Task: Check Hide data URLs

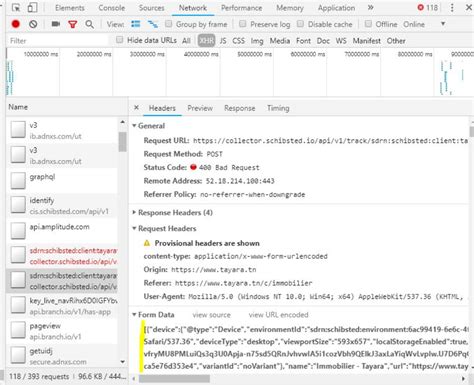Action: point(119,40)
